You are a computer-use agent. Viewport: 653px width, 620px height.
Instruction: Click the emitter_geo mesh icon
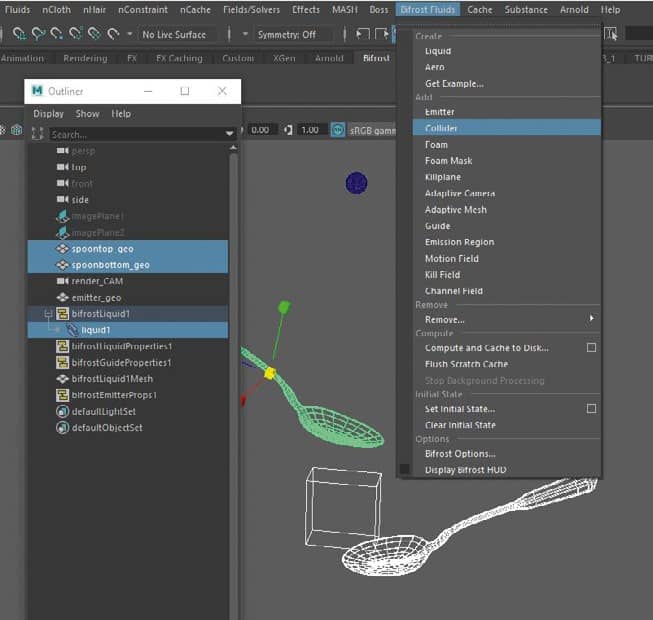[62, 298]
